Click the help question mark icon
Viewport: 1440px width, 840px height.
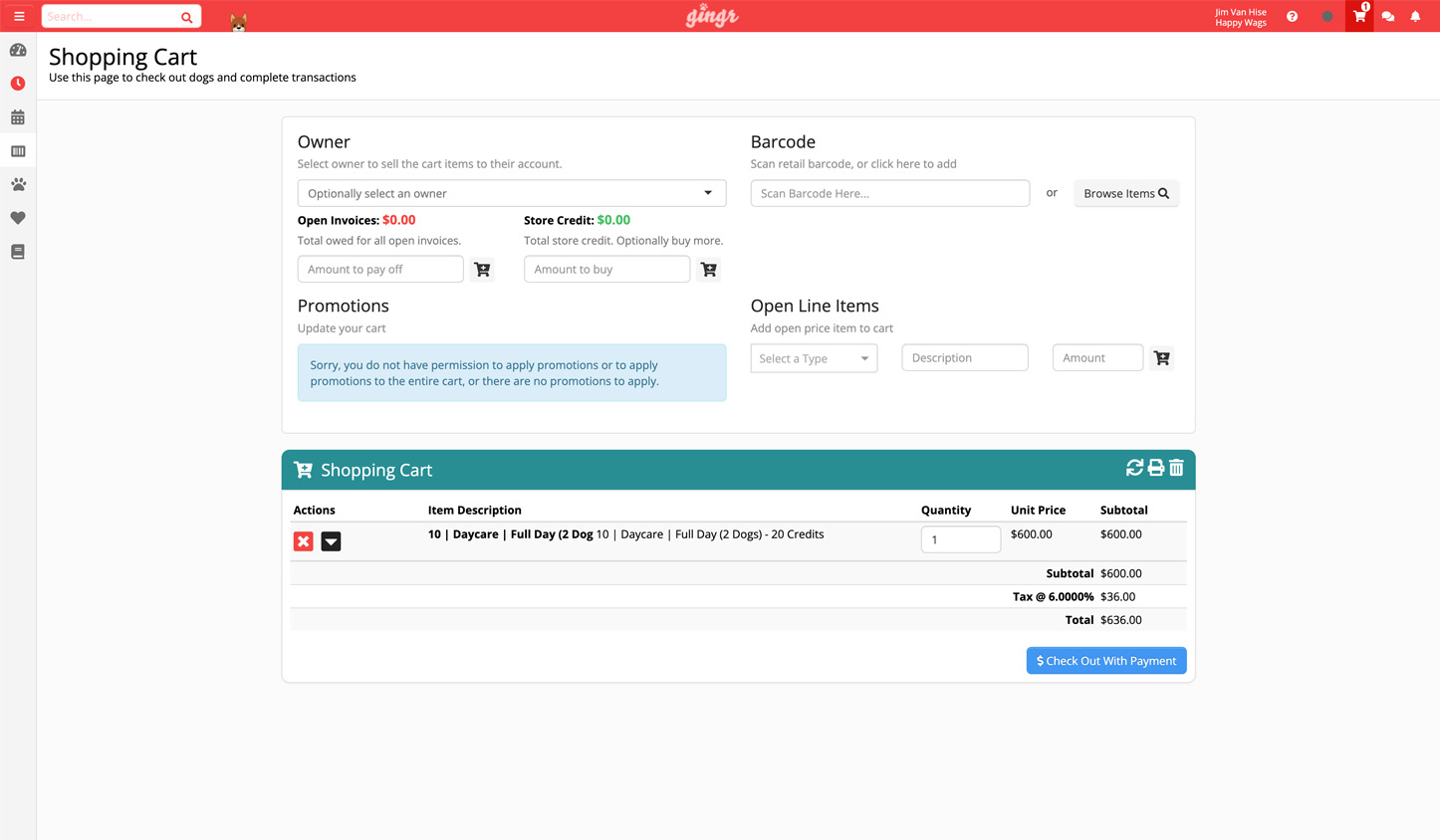tap(1292, 16)
